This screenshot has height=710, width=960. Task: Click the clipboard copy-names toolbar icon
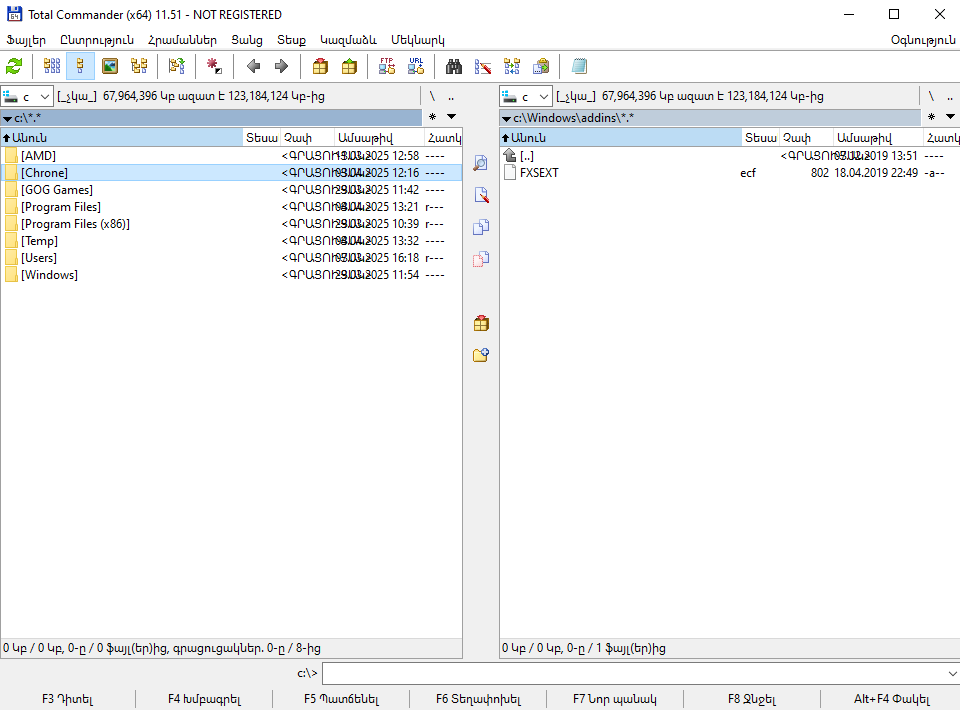tap(541, 66)
